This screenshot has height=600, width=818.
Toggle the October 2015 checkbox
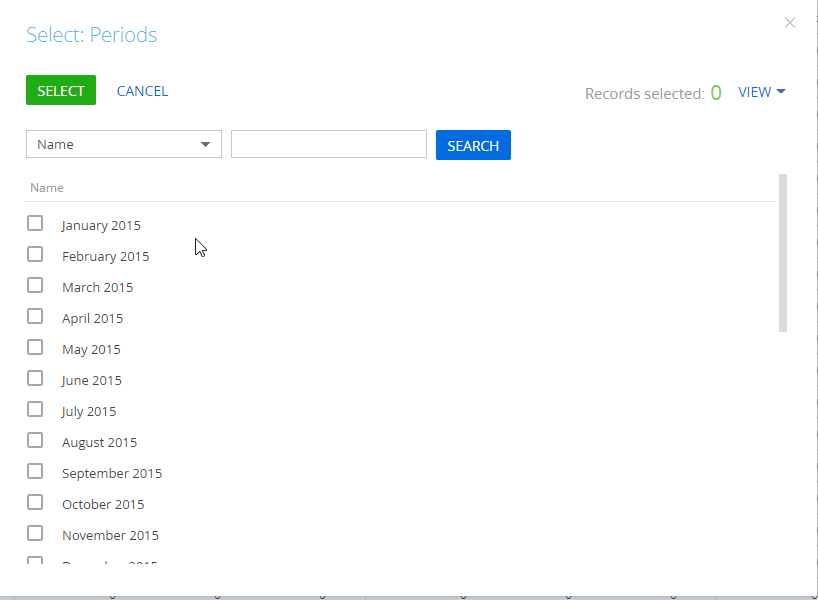coord(35,502)
